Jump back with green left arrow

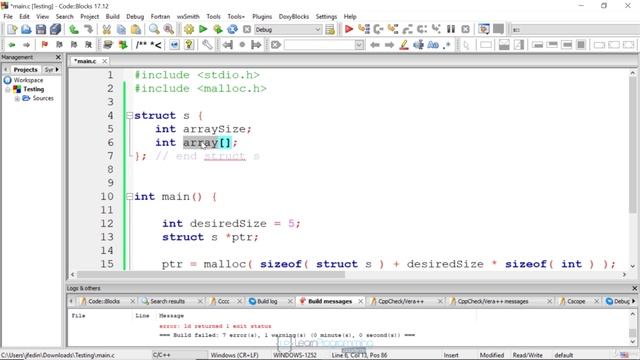(x=11, y=45)
